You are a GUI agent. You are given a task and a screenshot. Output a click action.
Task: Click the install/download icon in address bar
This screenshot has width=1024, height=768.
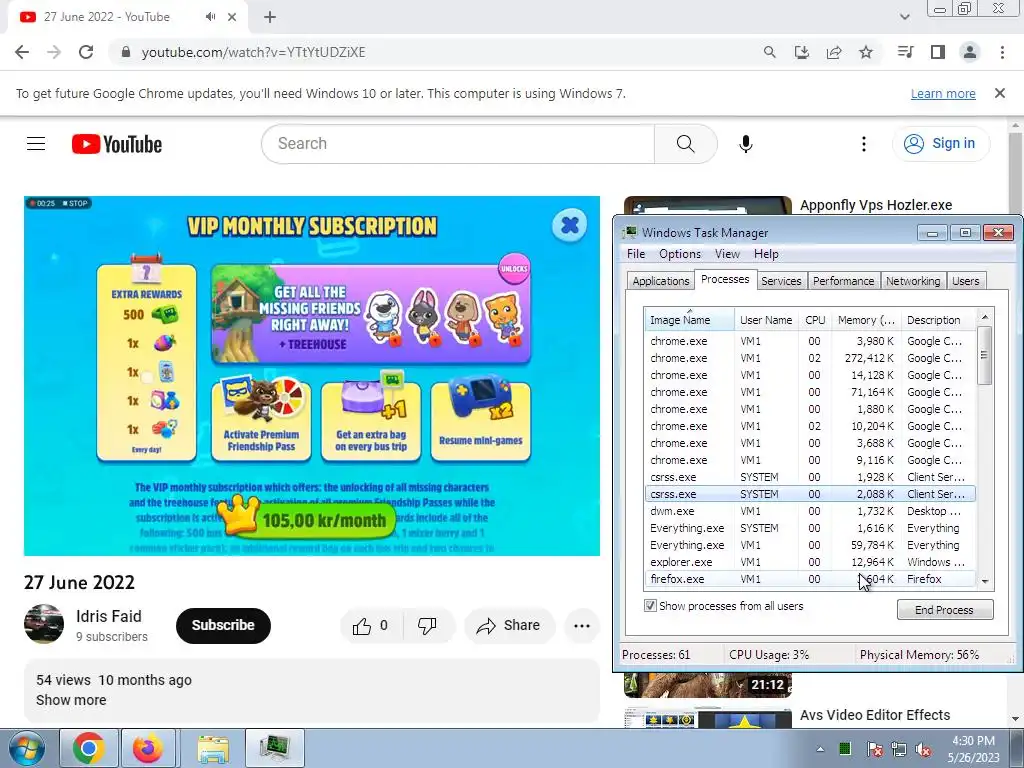click(801, 52)
